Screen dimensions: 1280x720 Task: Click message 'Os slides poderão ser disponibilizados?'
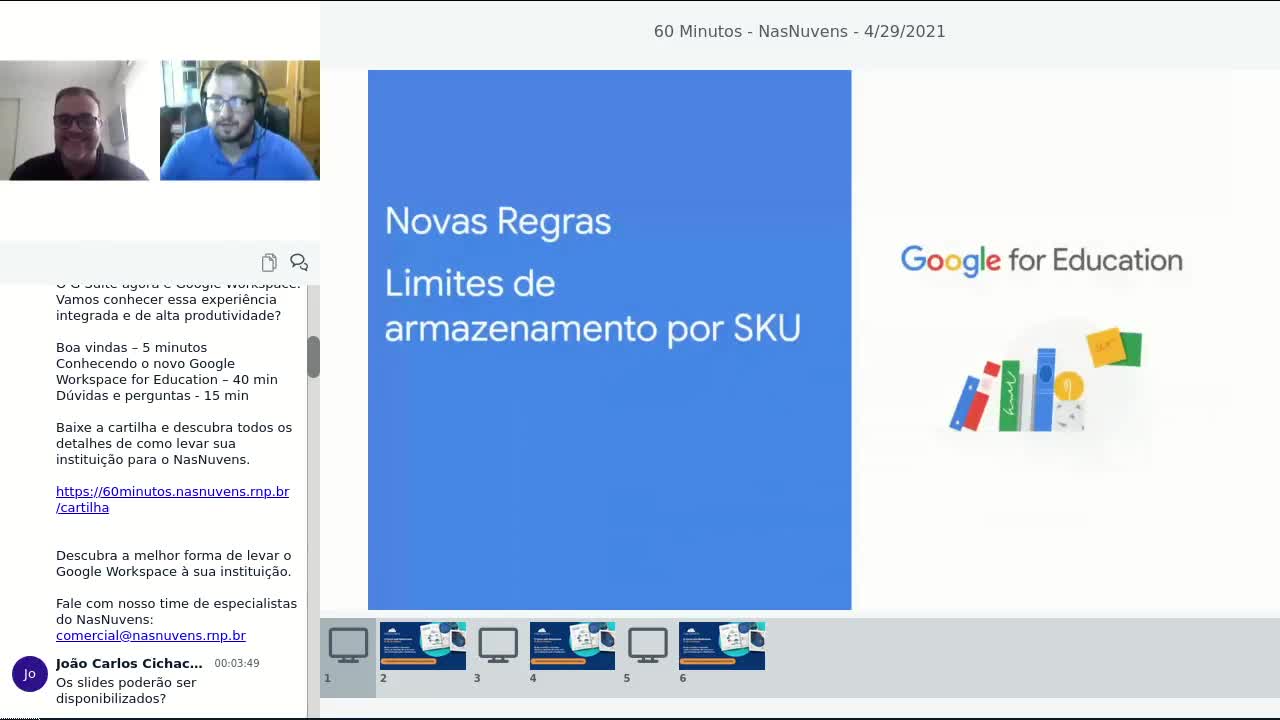click(126, 690)
